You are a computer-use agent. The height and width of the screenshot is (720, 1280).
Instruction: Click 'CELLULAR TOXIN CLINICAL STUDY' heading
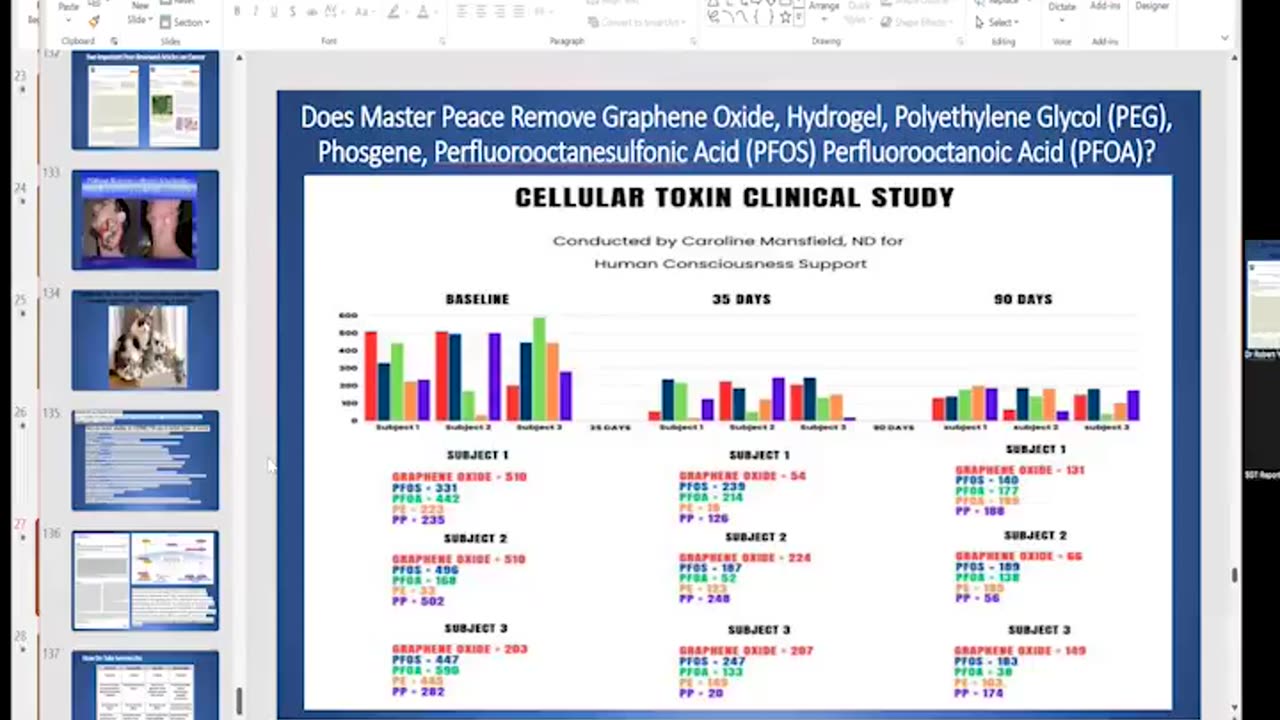coord(735,197)
